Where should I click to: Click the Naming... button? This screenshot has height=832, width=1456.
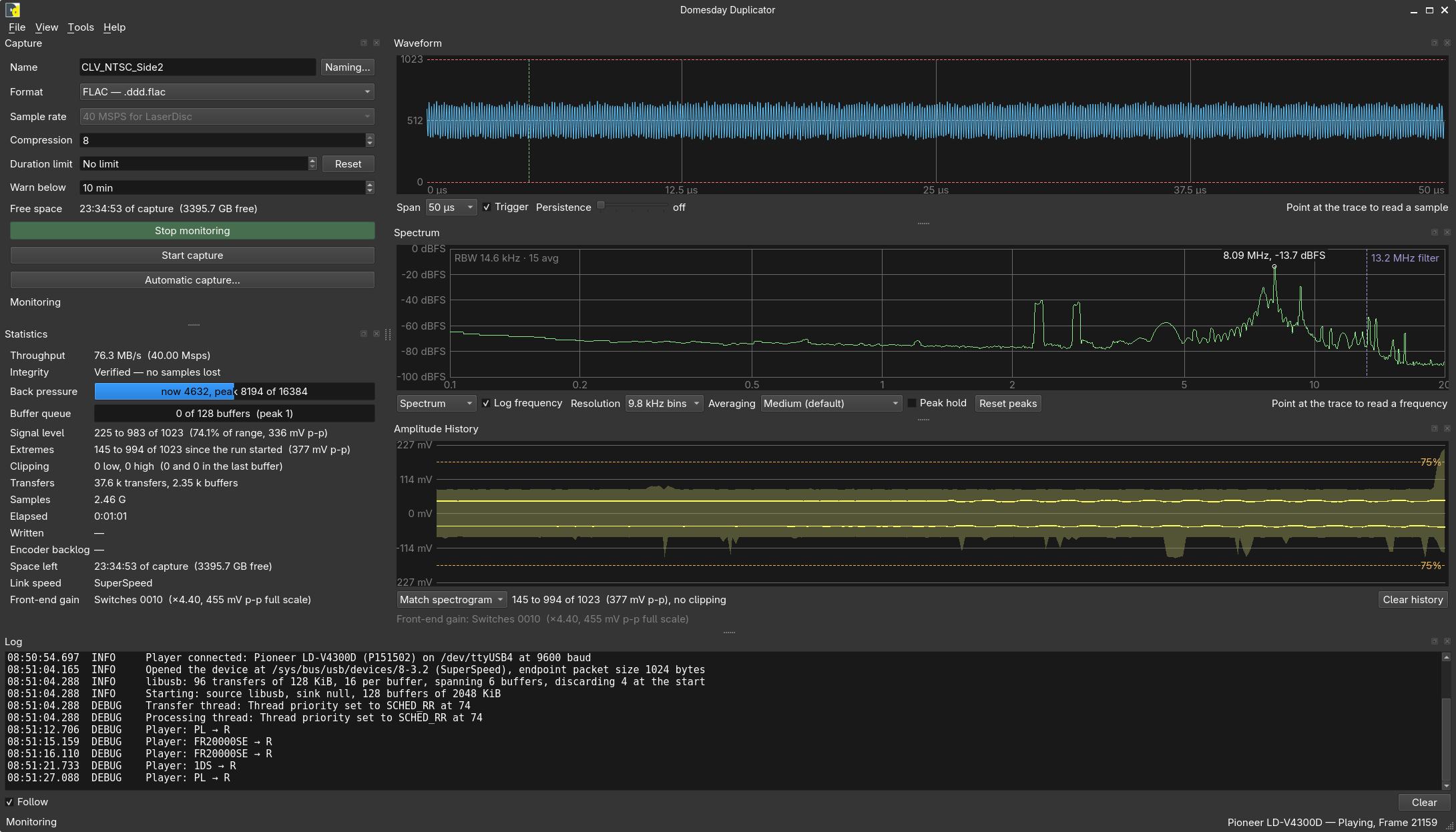348,67
